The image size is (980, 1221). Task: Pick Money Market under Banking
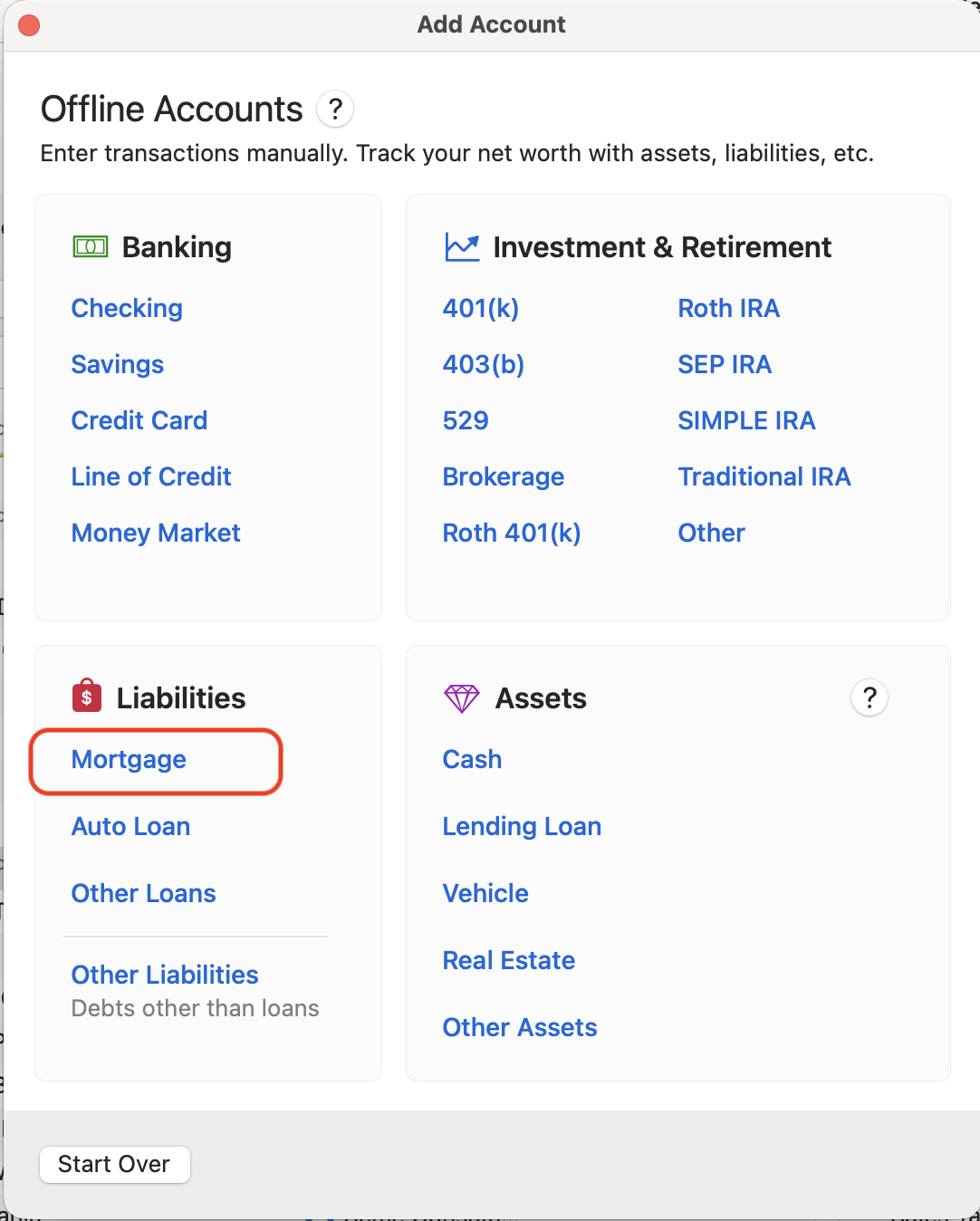(156, 533)
